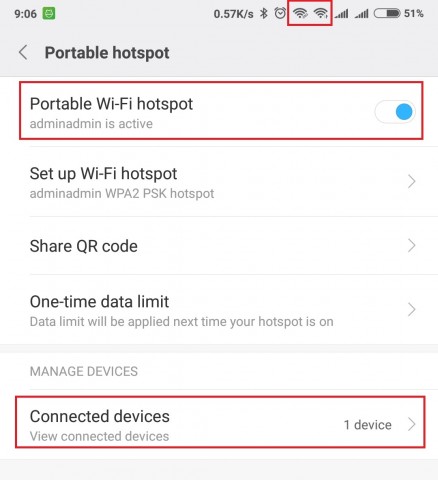Viewport: 438px width, 480px height.
Task: Open the Share QR code chevron
Action: coord(412,246)
